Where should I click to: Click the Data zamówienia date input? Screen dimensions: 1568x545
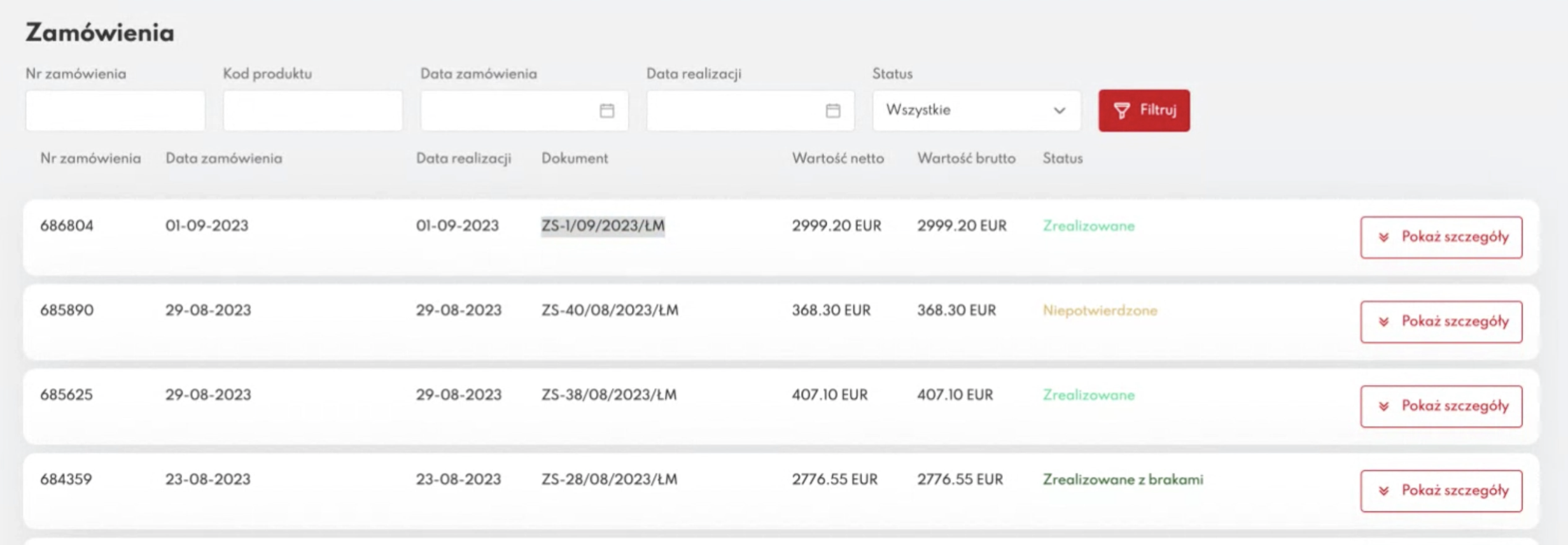509,111
